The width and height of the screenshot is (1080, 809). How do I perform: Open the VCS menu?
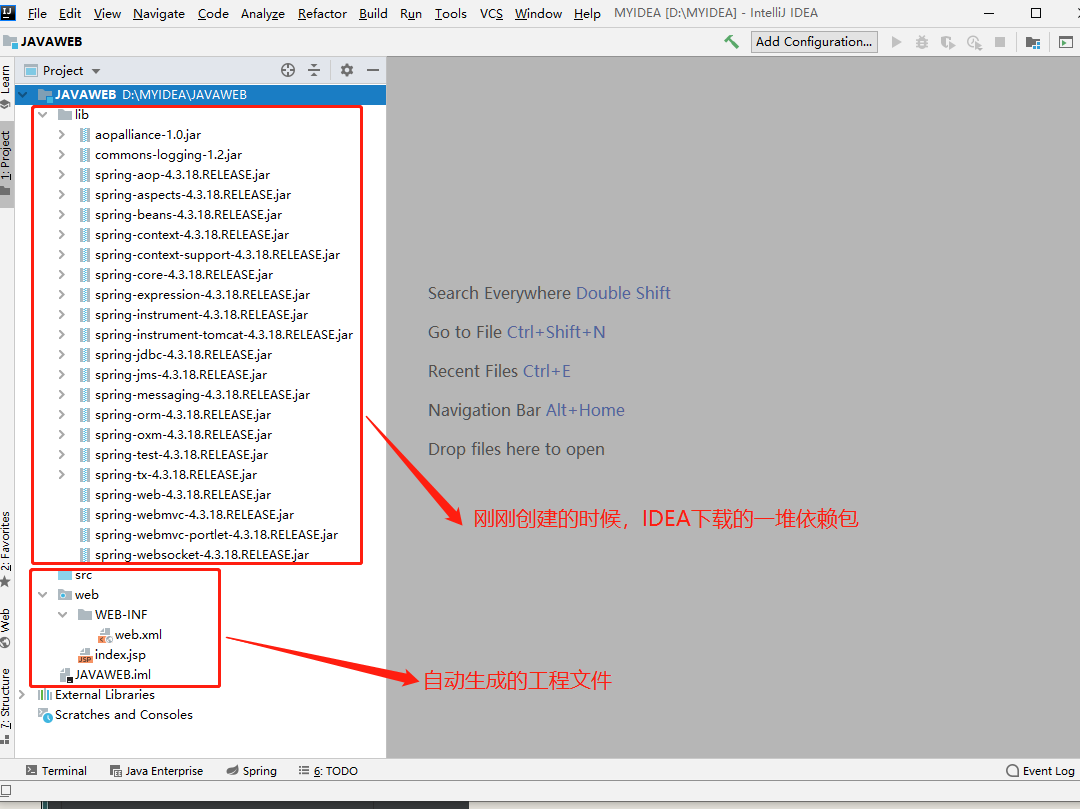pyautogui.click(x=491, y=13)
